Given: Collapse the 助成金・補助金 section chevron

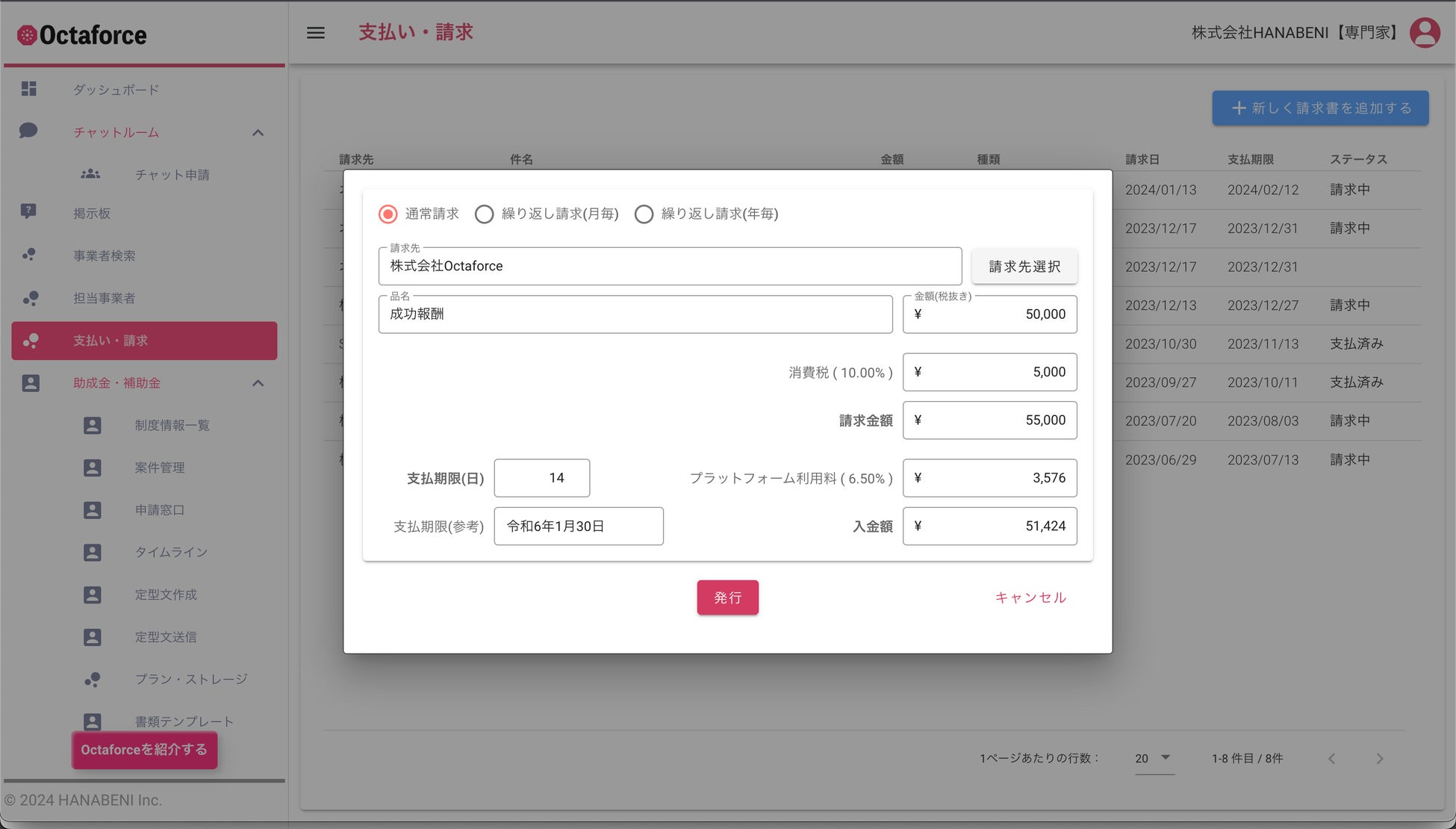Looking at the screenshot, I should (258, 383).
